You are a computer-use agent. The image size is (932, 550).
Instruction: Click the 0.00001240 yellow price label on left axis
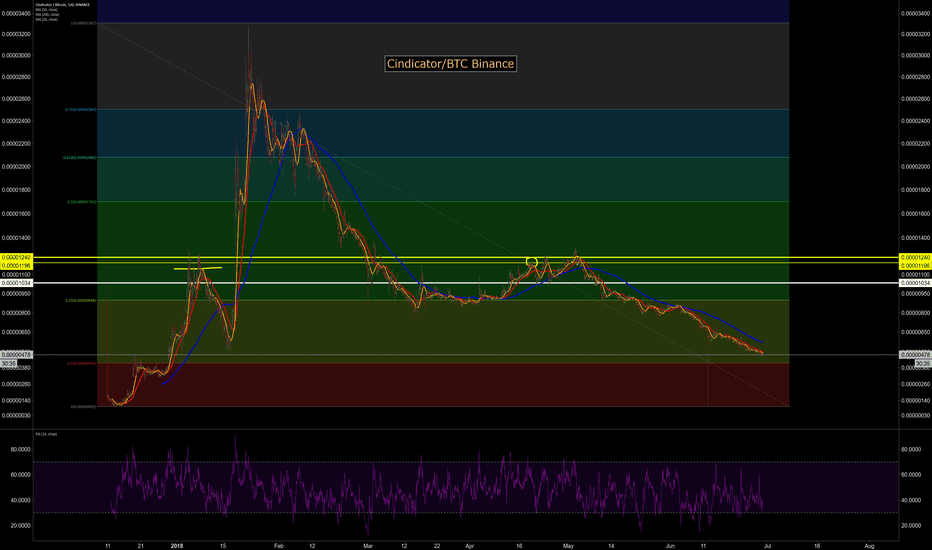(16, 258)
